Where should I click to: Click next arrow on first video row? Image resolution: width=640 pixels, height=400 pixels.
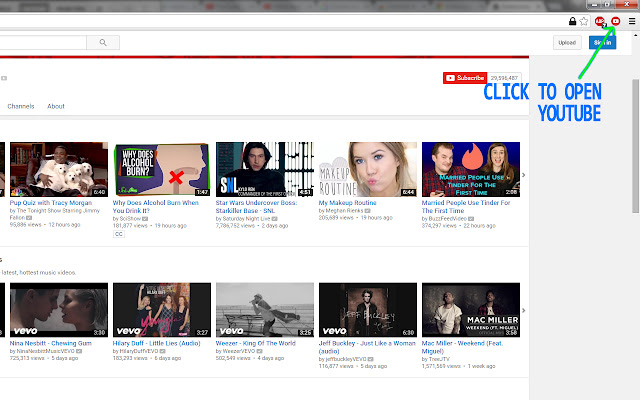[524, 175]
